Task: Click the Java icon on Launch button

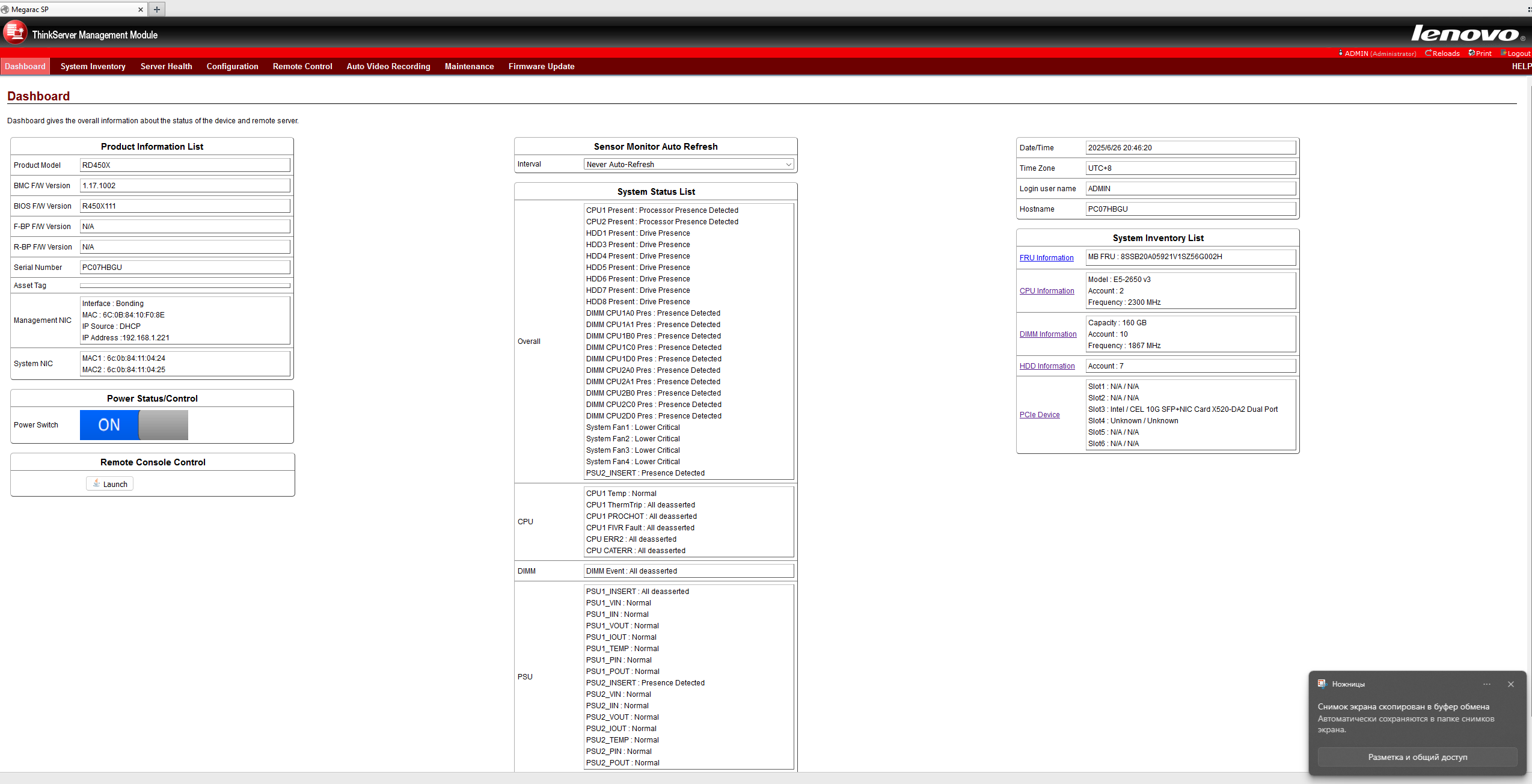Action: click(97, 483)
